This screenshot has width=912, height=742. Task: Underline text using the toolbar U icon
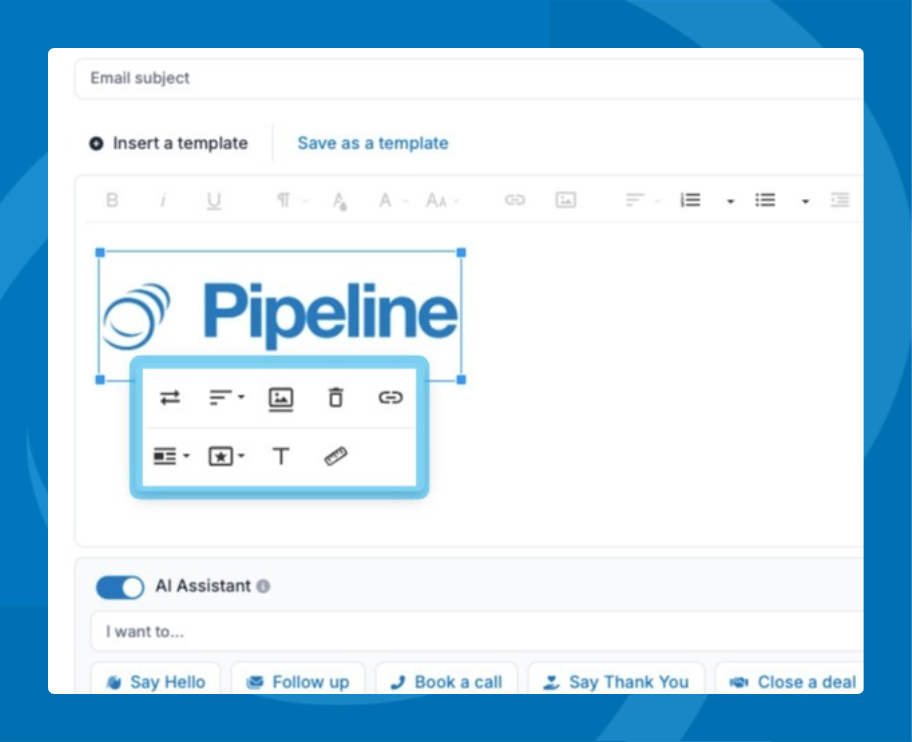point(213,201)
